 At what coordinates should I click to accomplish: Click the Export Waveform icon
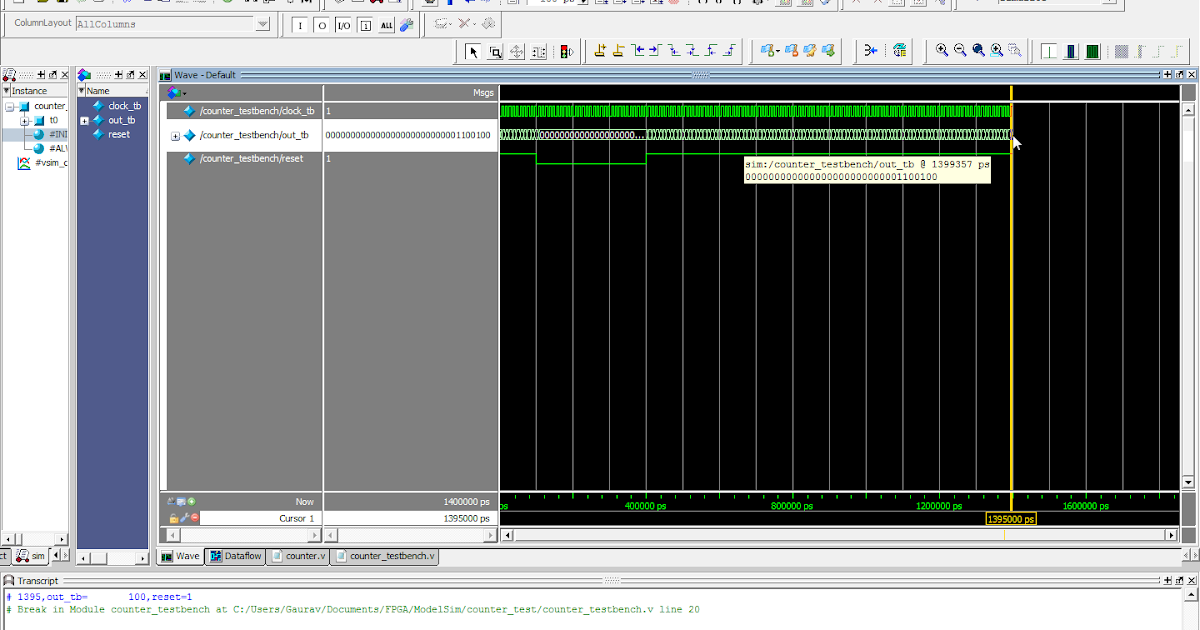(x=900, y=51)
